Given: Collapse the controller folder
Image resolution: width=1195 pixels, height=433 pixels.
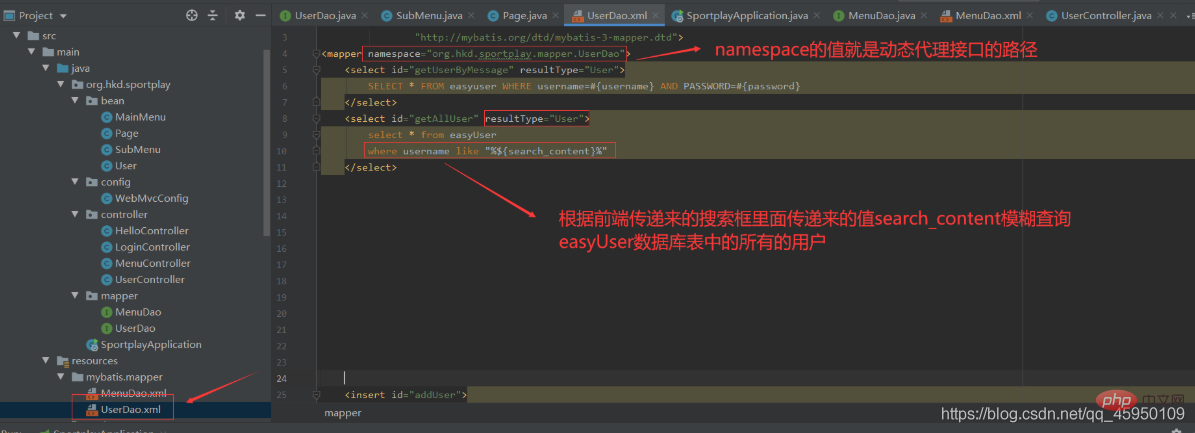Looking at the screenshot, I should (75, 214).
